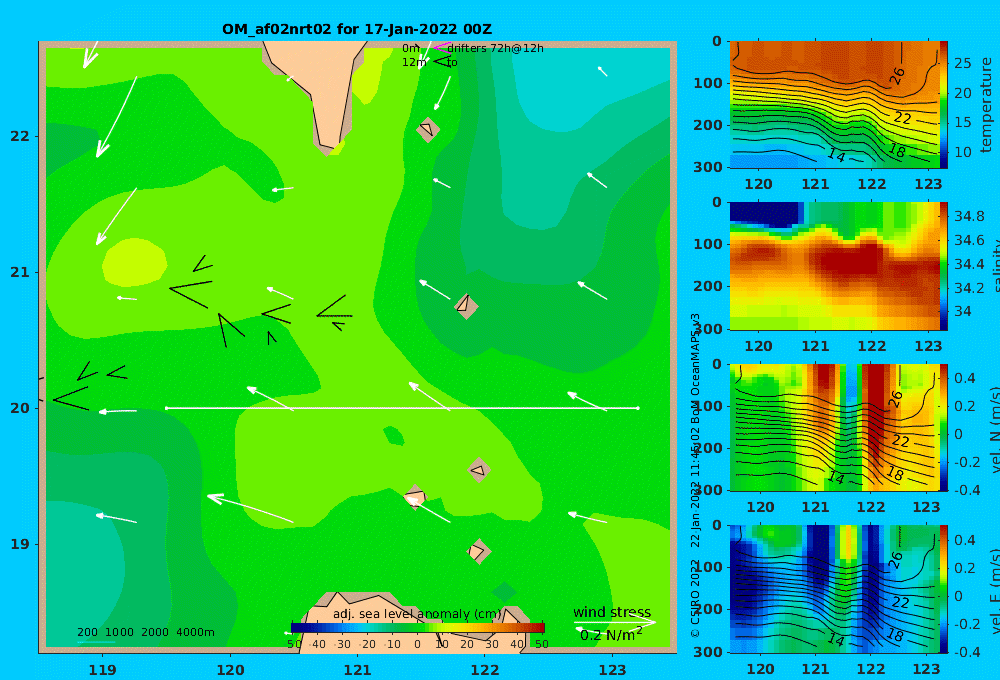Click the '0' midpoint label of sea level scale

[417, 644]
